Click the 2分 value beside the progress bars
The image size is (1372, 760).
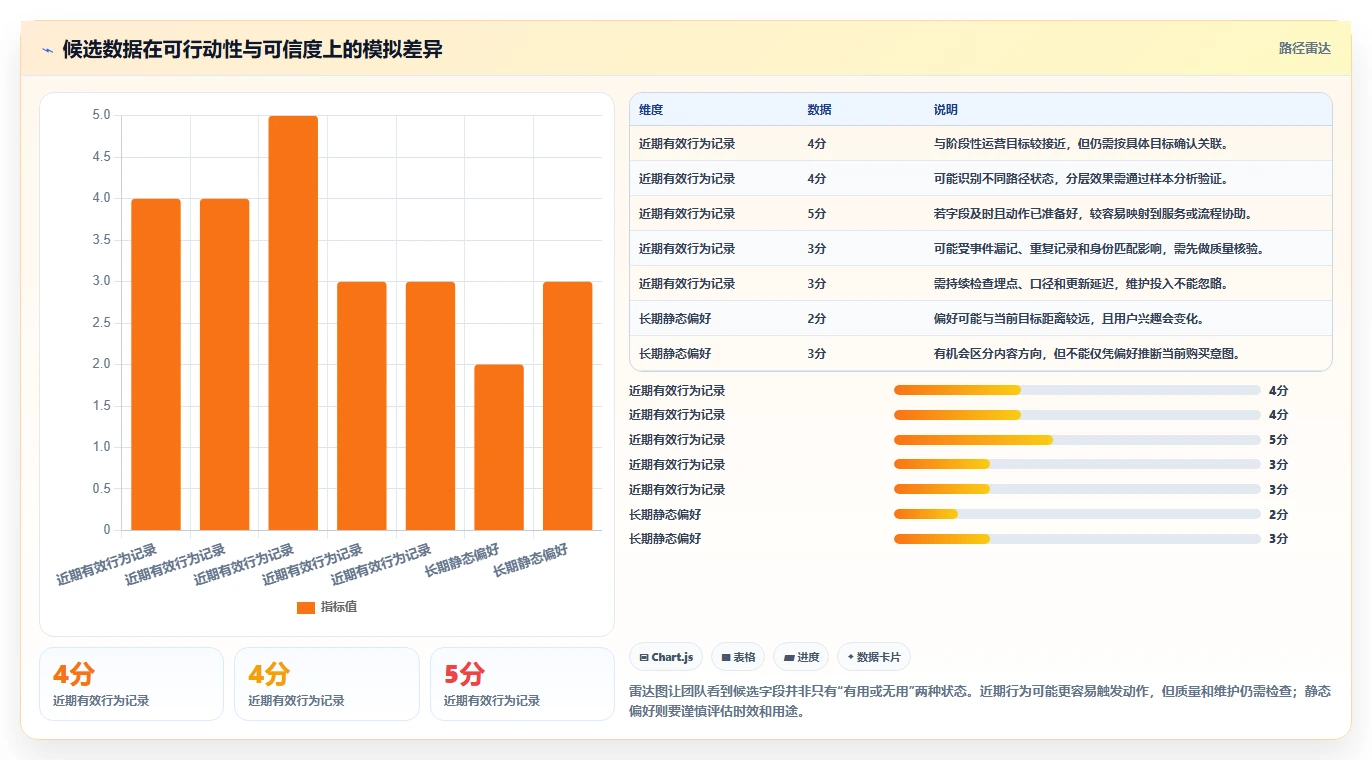click(1278, 514)
